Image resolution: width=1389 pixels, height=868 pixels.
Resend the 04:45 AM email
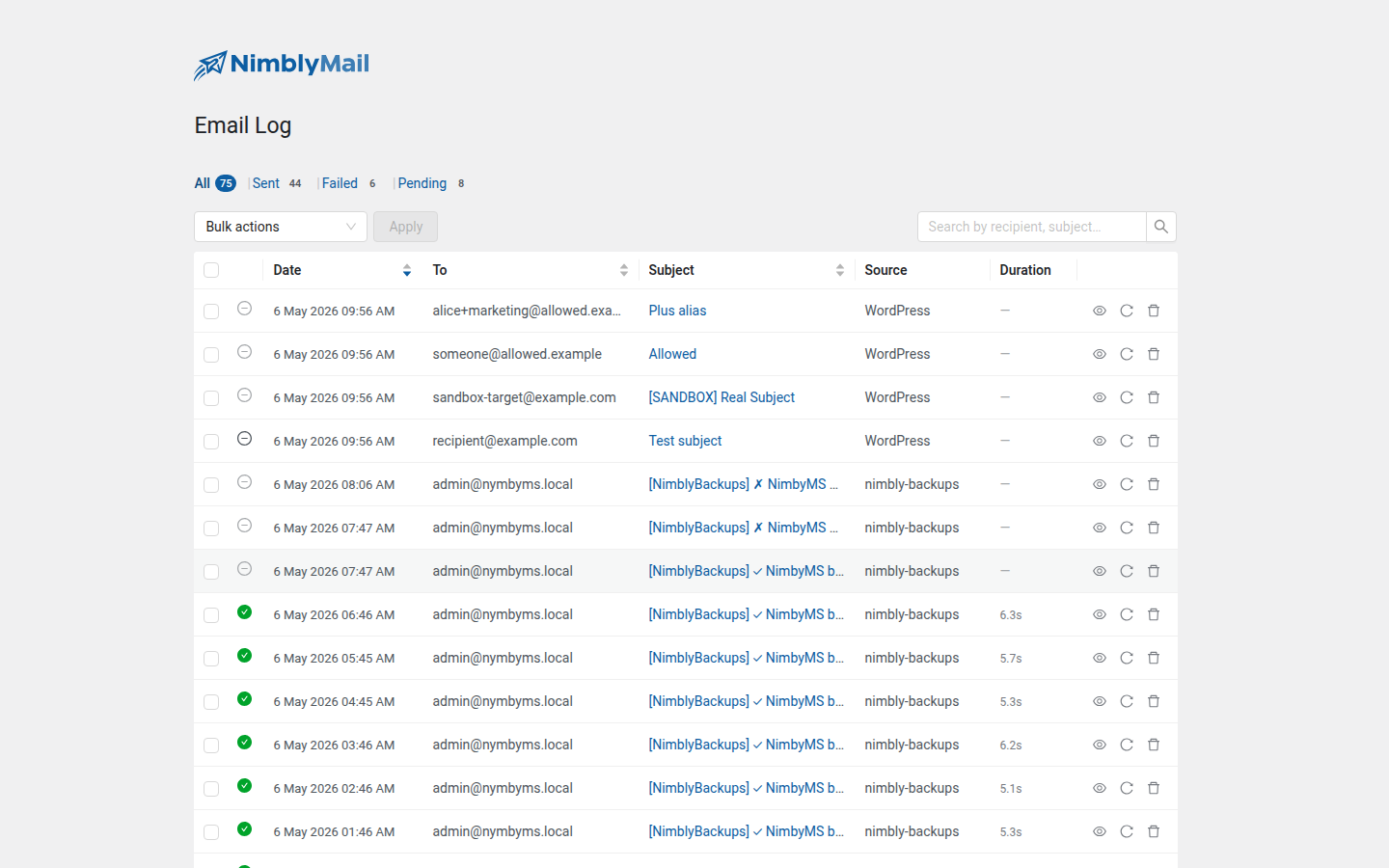pos(1126,701)
